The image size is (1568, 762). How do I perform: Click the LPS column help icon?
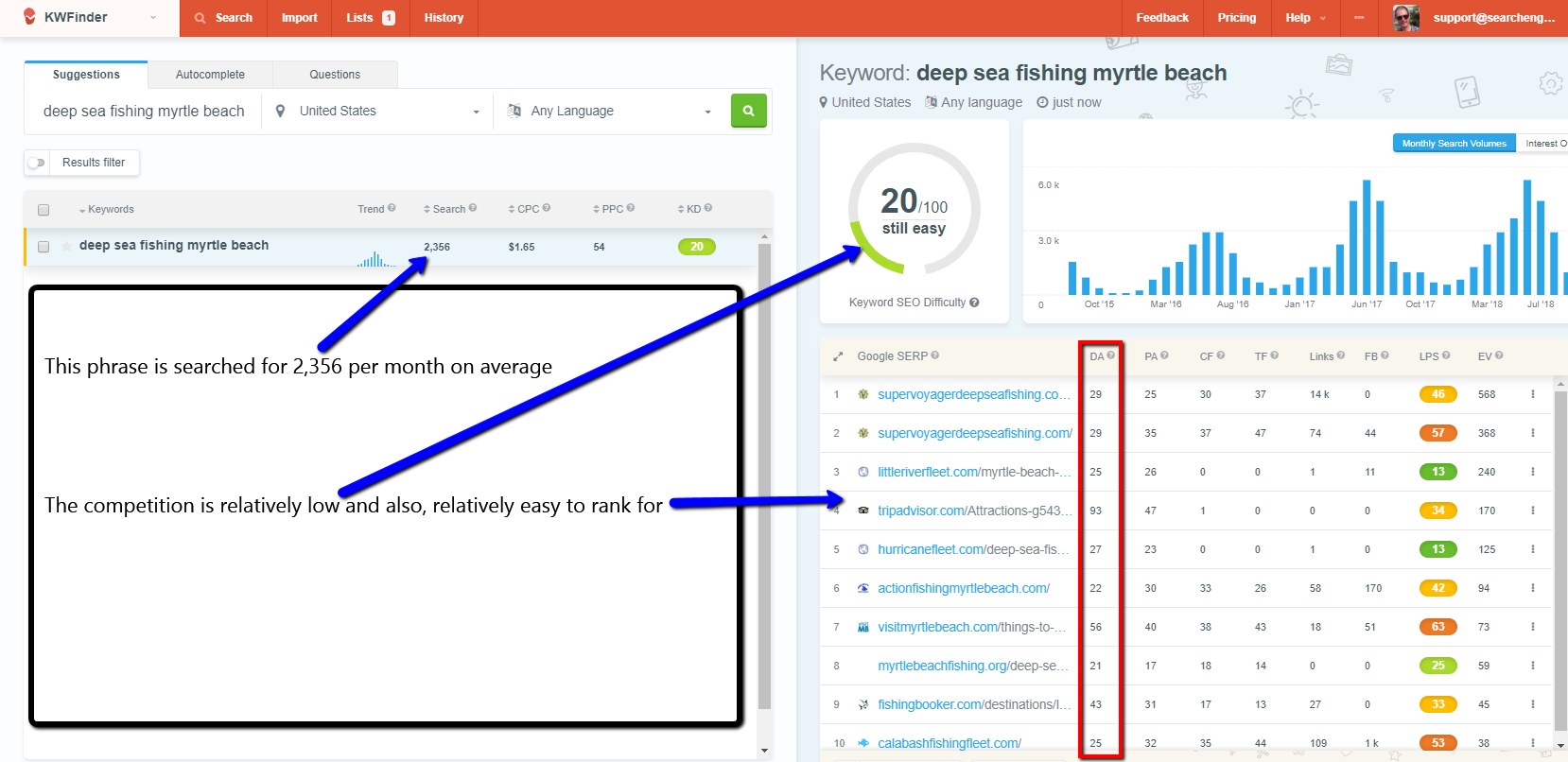pyautogui.click(x=1446, y=355)
